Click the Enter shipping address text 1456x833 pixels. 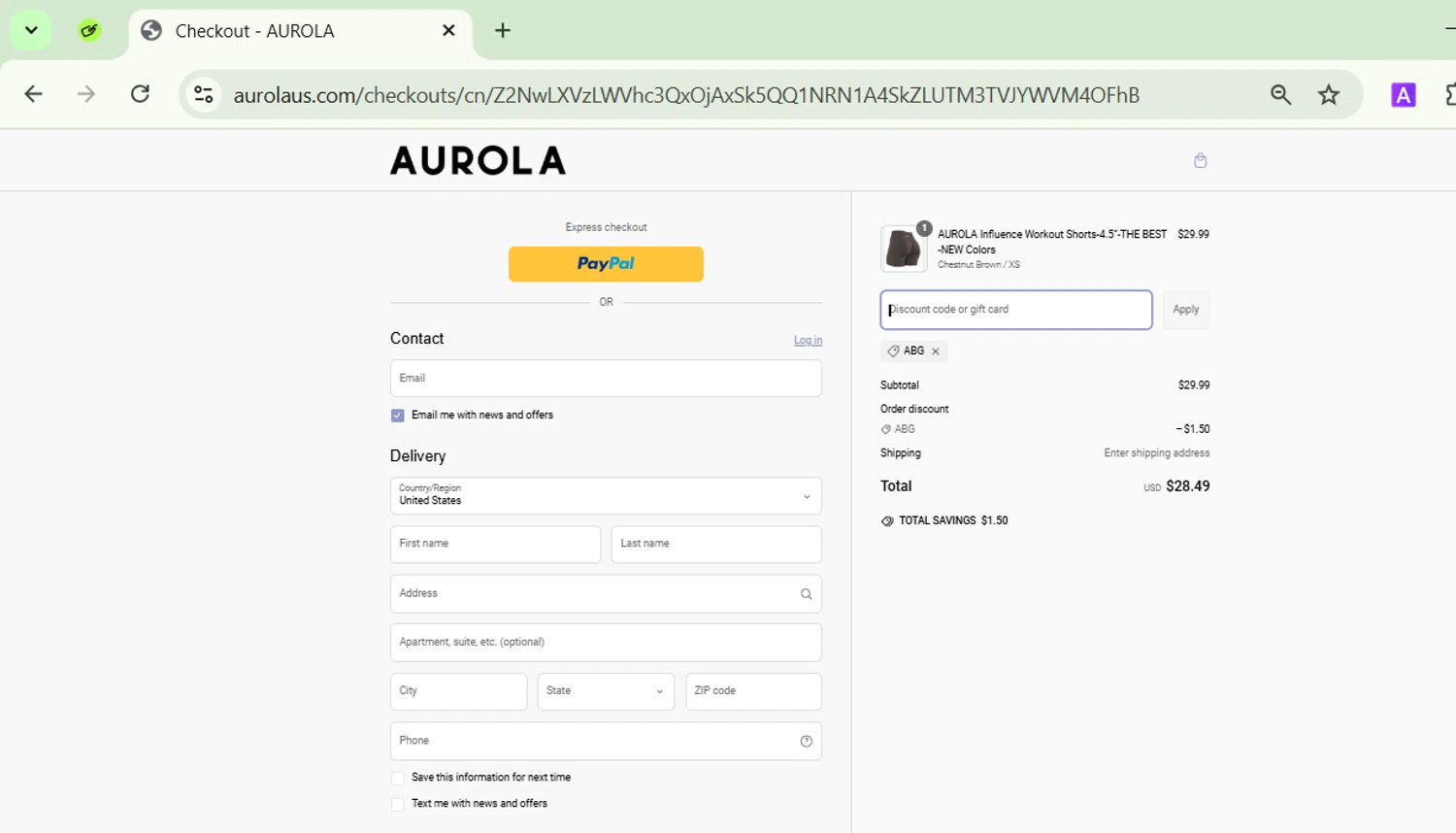tap(1156, 453)
